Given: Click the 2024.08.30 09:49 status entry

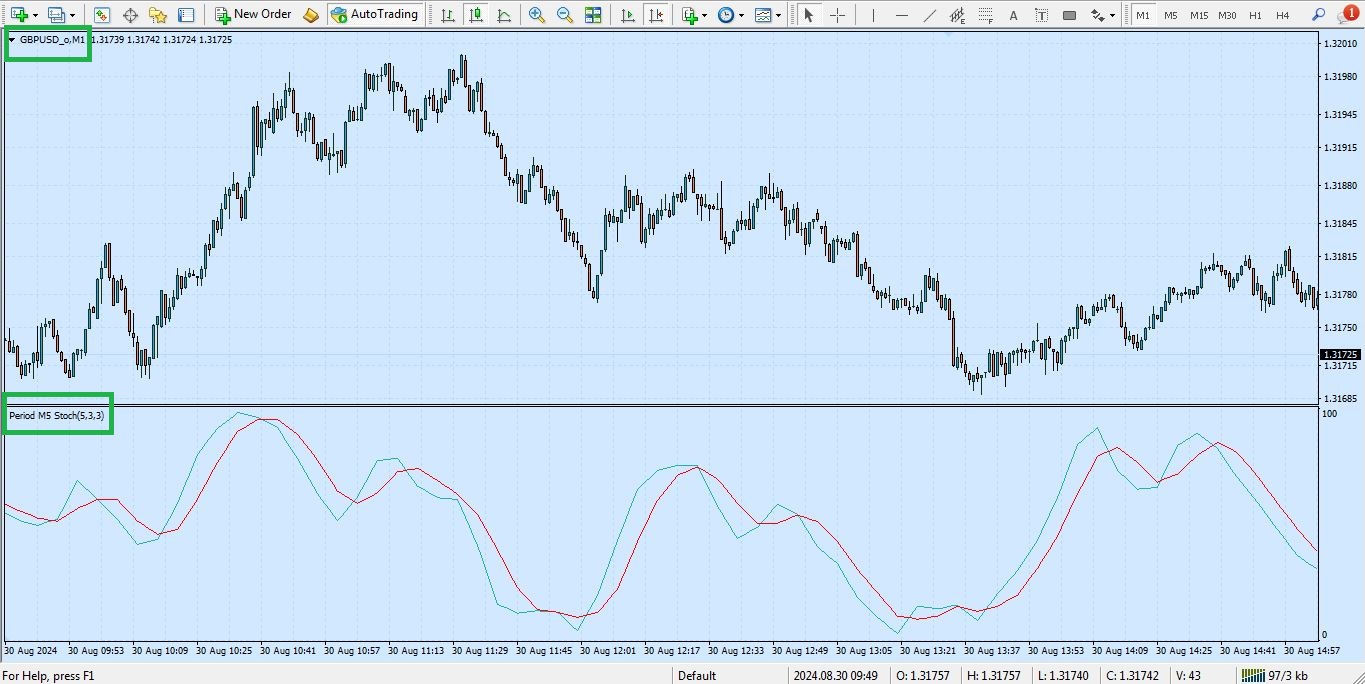Looking at the screenshot, I should click(836, 676).
